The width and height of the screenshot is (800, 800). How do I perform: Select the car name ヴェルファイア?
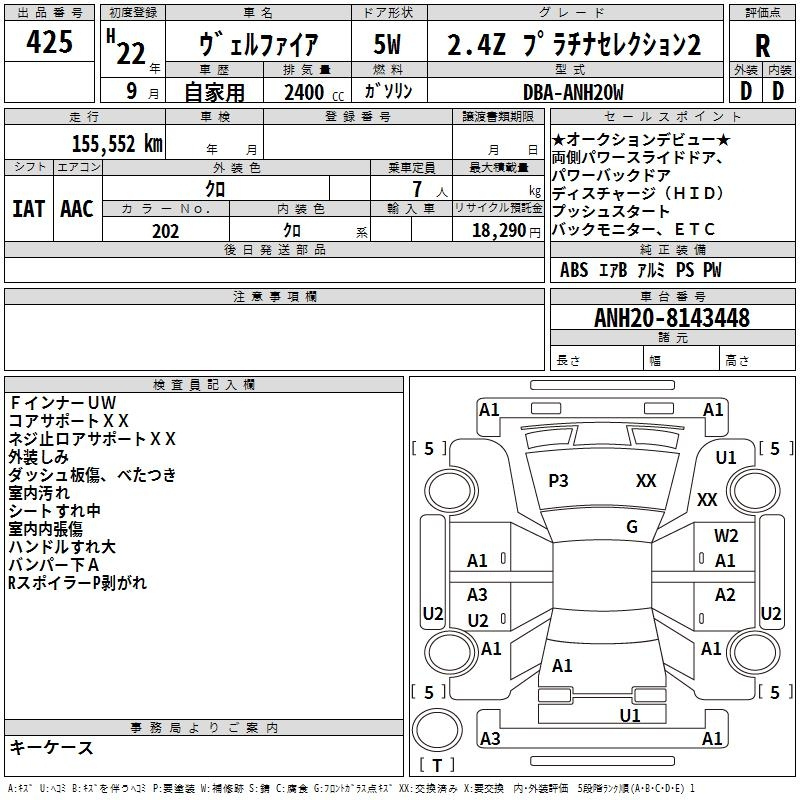click(x=259, y=44)
